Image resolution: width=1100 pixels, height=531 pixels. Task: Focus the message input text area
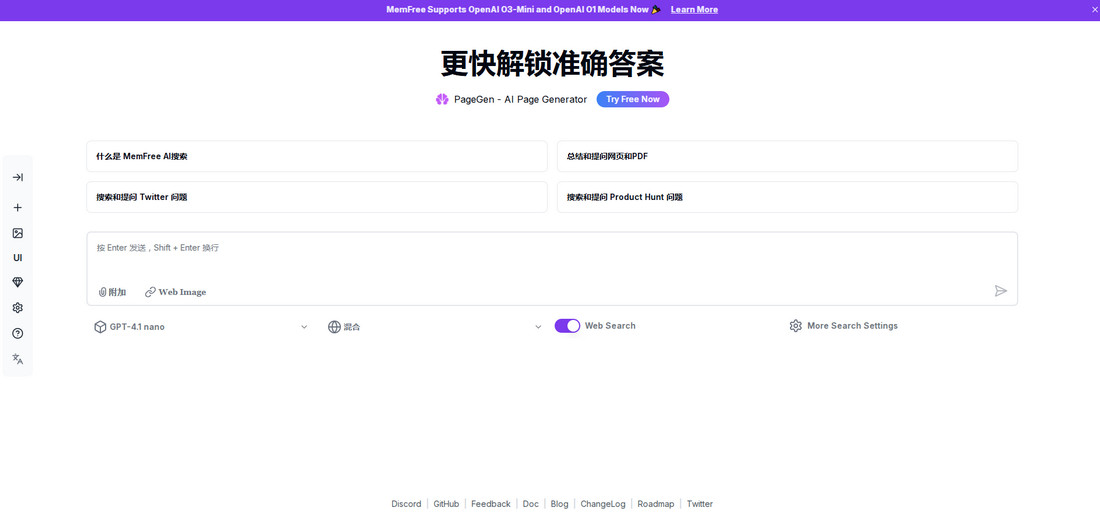[x=551, y=256]
